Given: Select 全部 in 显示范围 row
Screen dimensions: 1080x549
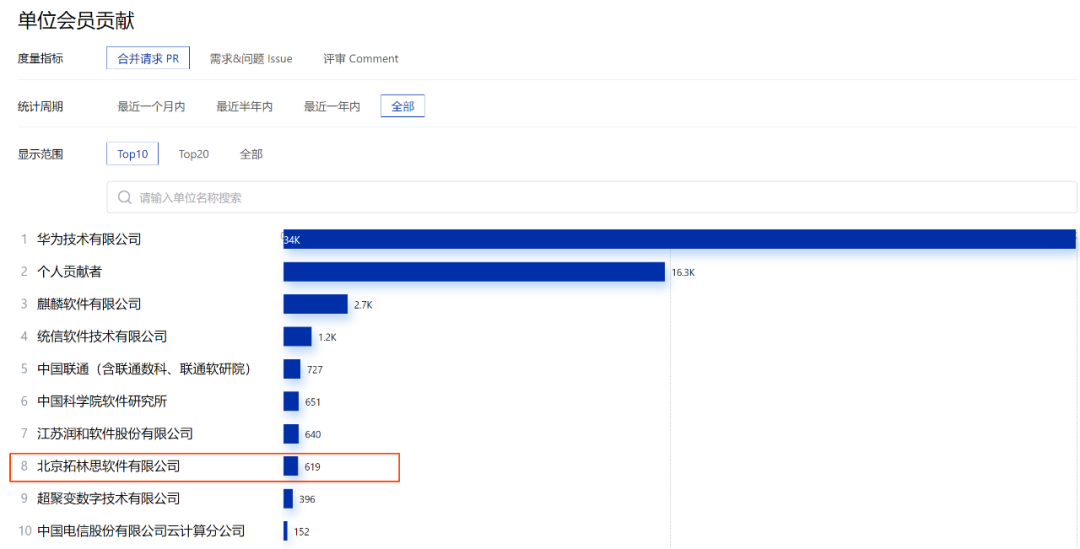Looking at the screenshot, I should [251, 154].
